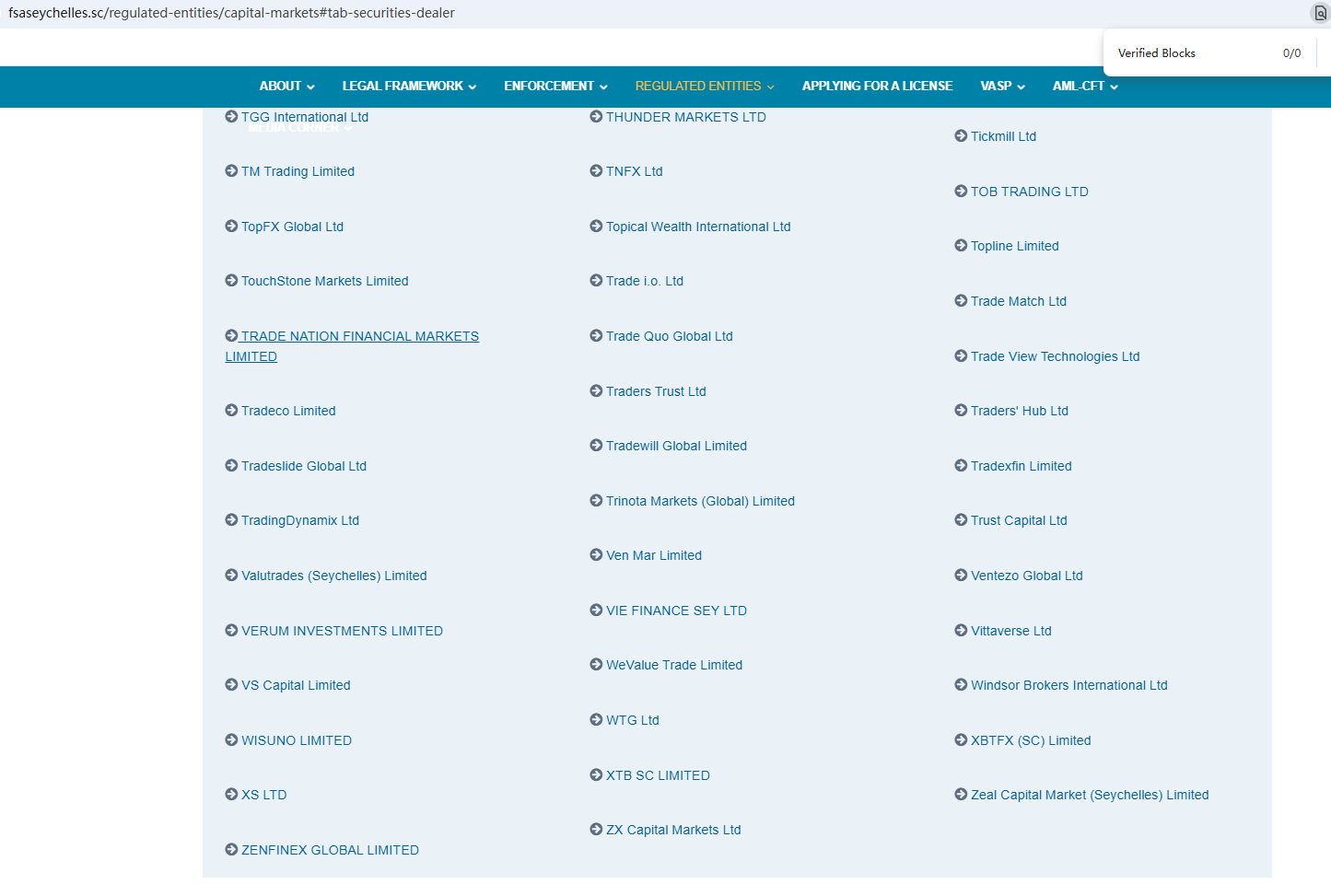Click the arrow icon beside TOB TRADING LTD

(961, 191)
